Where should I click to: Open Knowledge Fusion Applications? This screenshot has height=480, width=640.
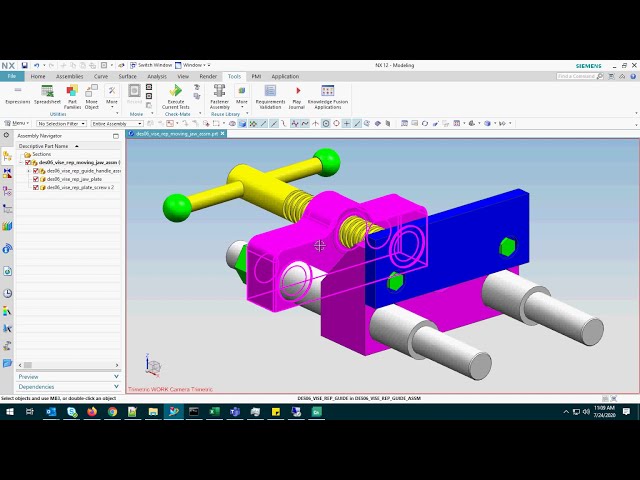[328, 97]
